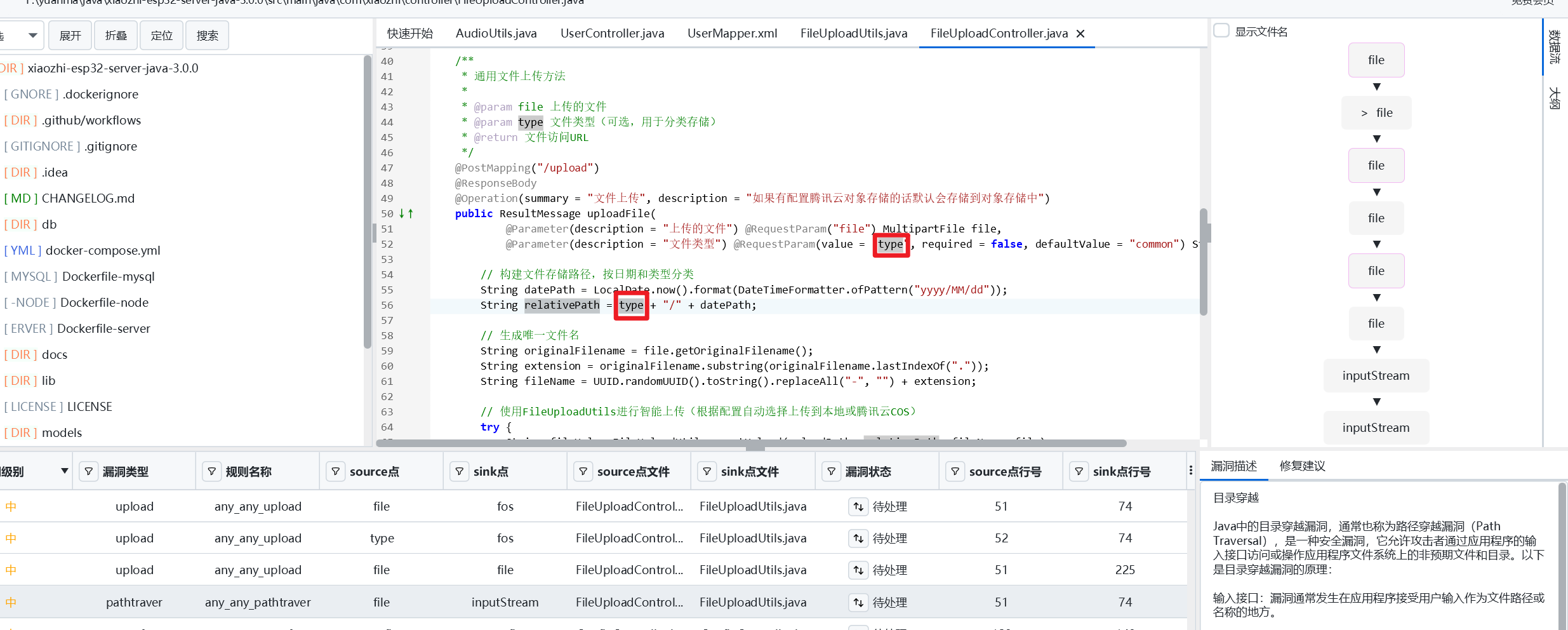
Task: Select CHANGELOG.md in file tree
Action: pos(69,199)
